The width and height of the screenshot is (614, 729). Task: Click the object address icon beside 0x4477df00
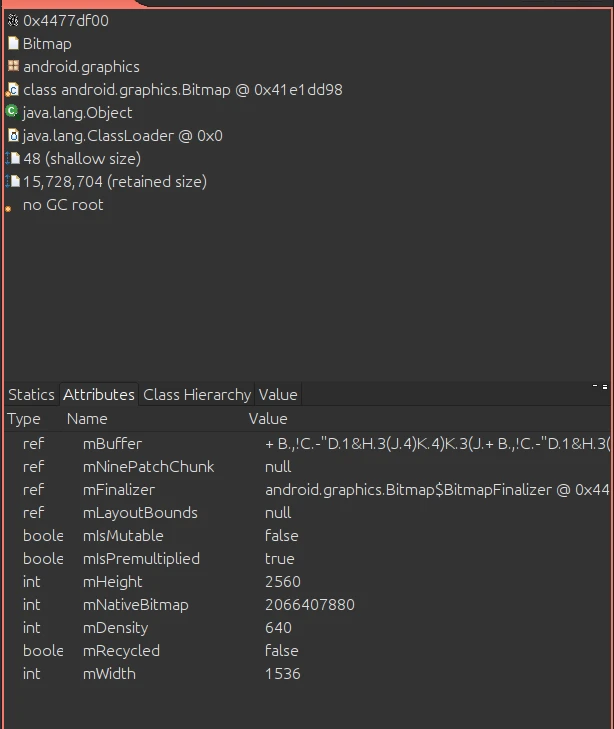pyautogui.click(x=13, y=20)
